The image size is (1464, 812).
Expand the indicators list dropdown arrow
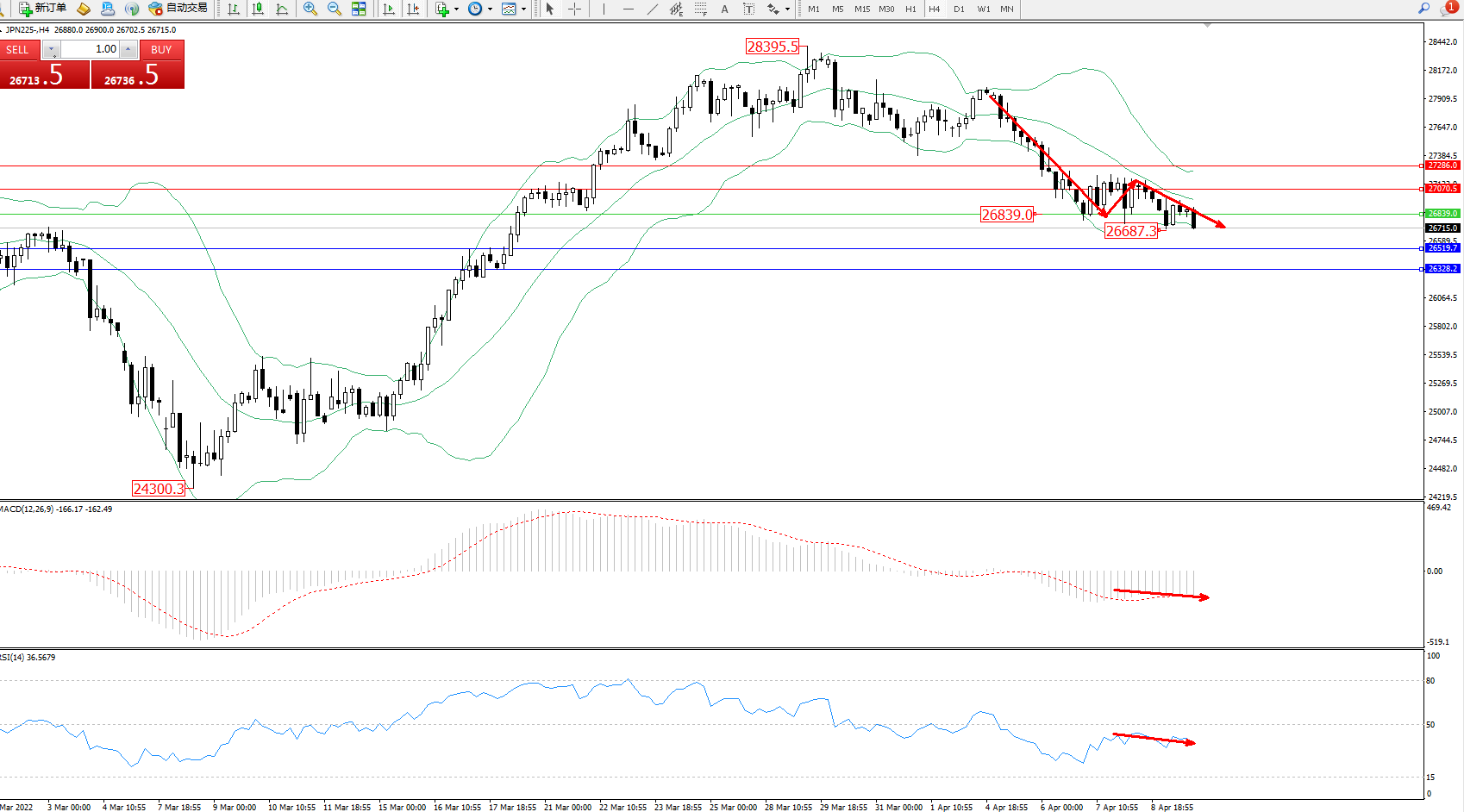pos(456,9)
